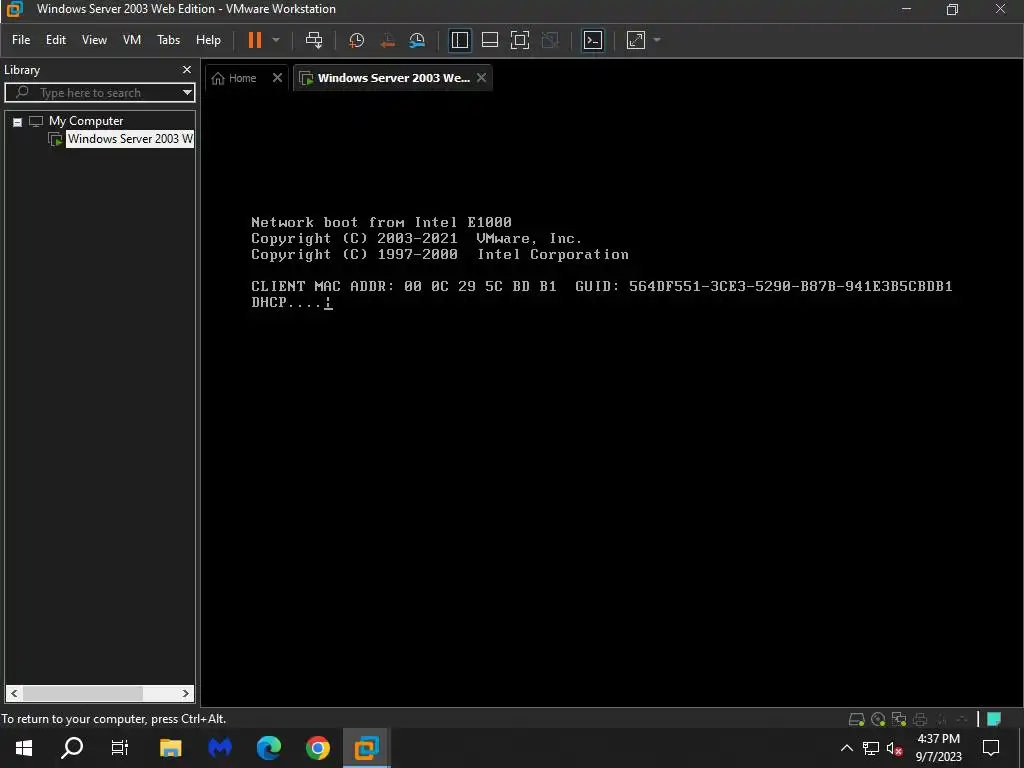Click inside the VM console DHCP line
The height and width of the screenshot is (768, 1024).
click(292, 302)
